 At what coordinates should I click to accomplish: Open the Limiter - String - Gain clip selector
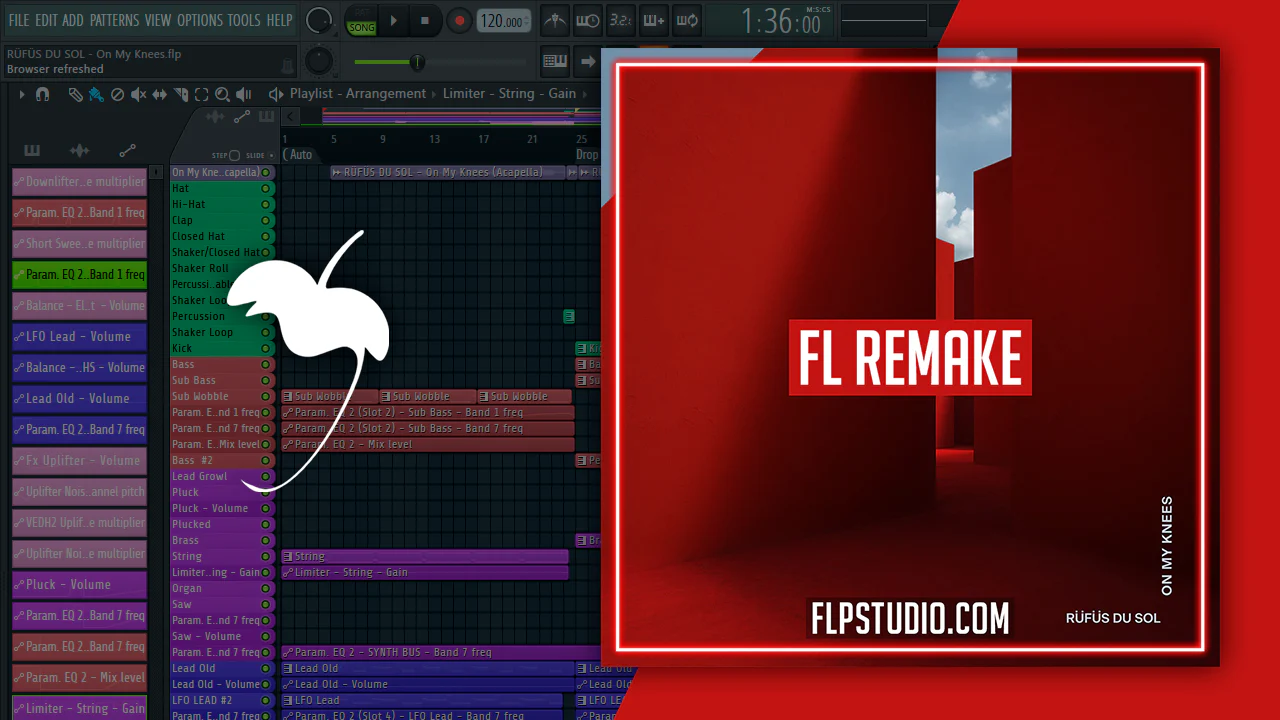pos(509,94)
